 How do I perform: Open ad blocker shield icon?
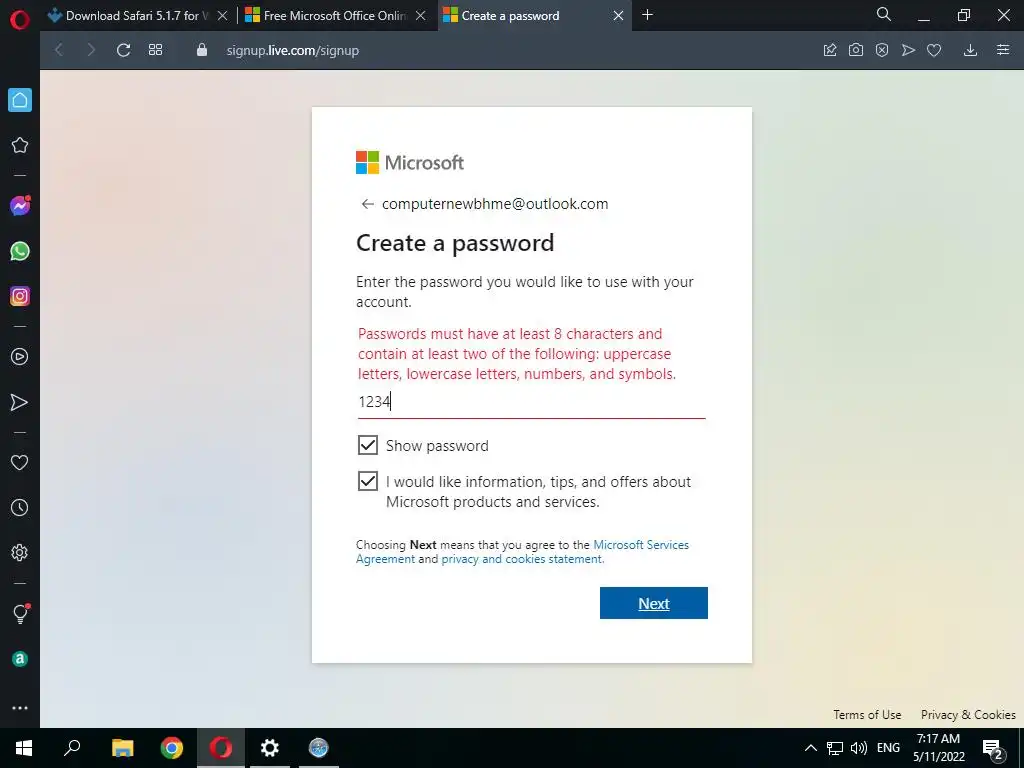[x=882, y=50]
